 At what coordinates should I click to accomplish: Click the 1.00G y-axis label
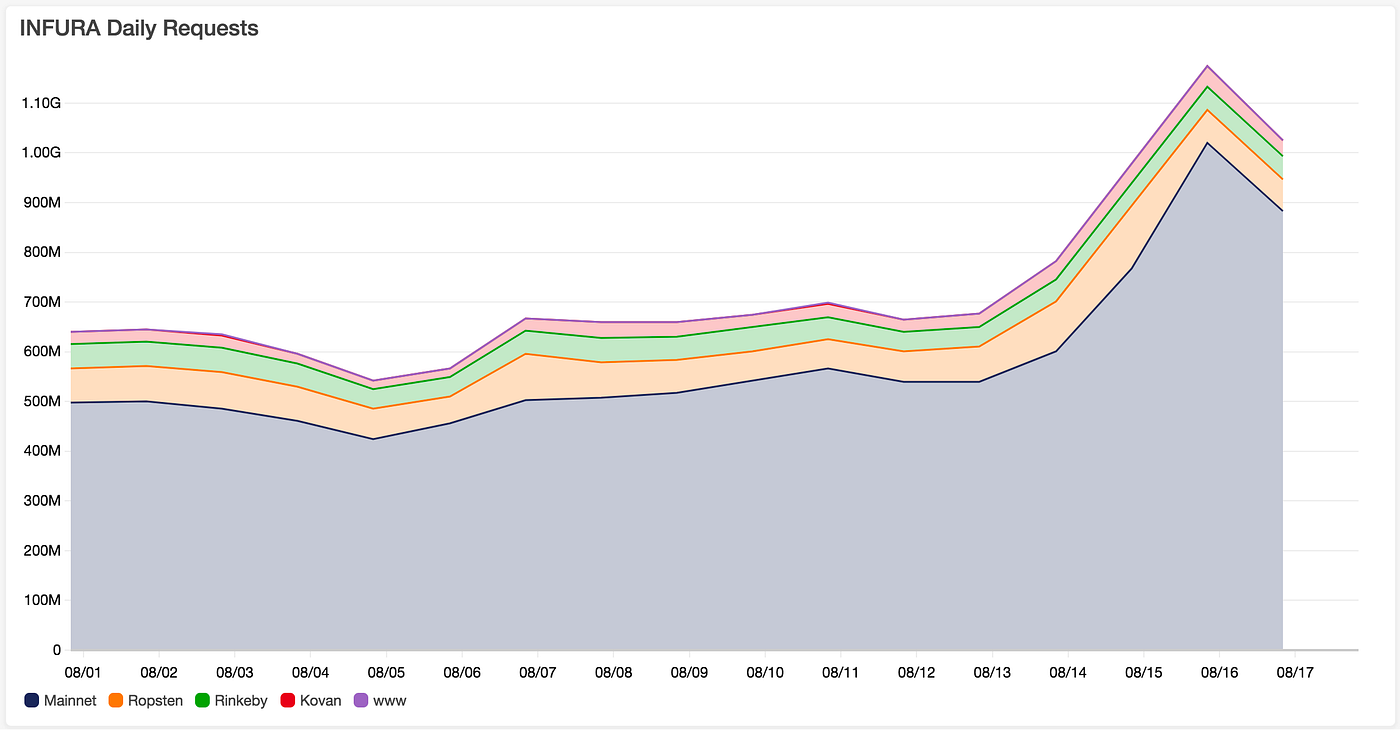point(41,153)
